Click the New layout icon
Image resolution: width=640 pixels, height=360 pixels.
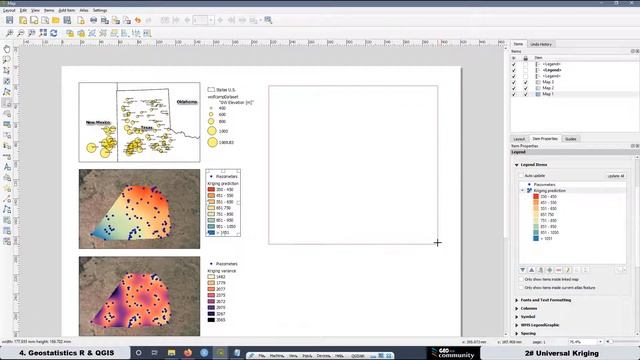23,20
